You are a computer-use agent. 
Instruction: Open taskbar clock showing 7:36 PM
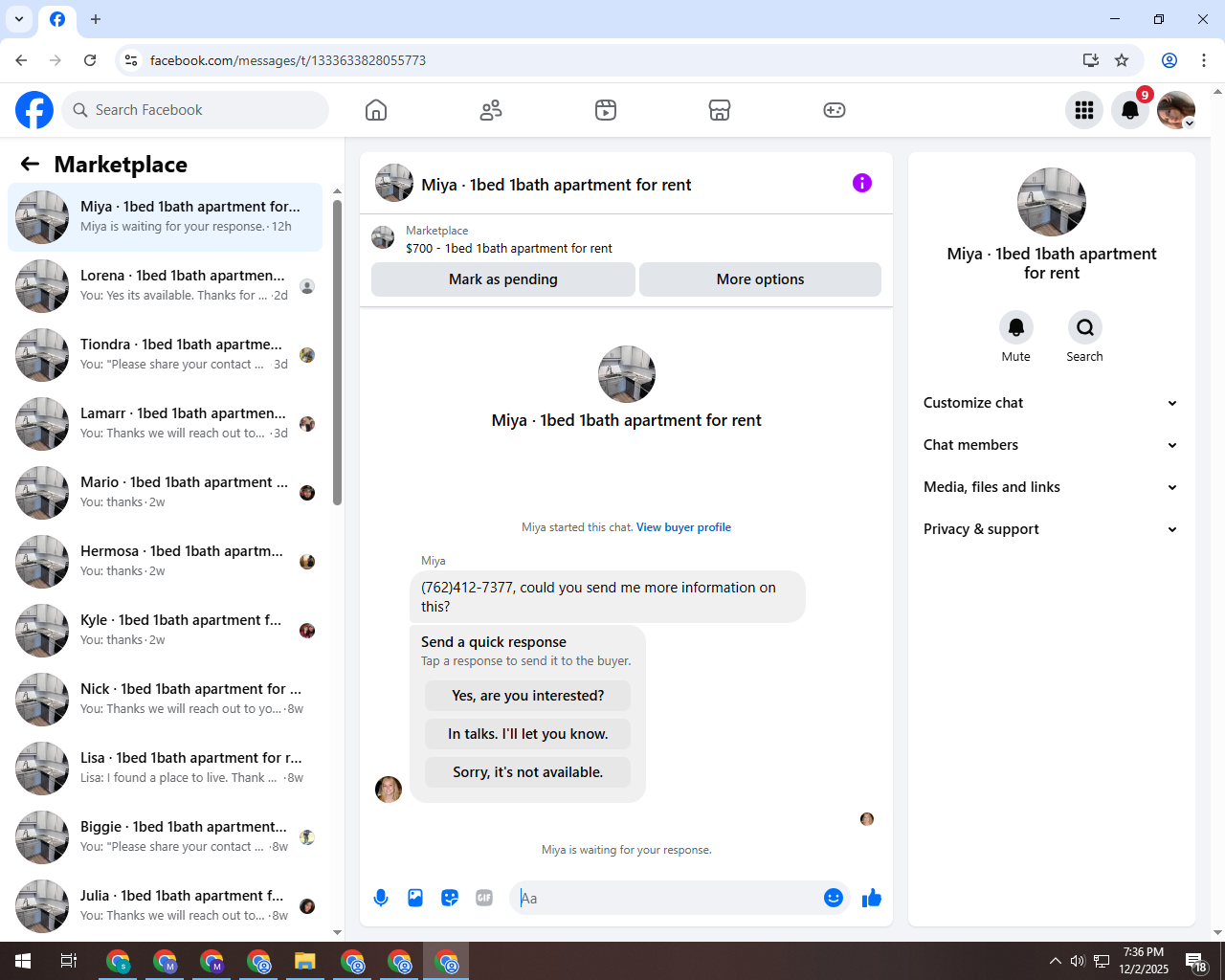click(1144, 961)
